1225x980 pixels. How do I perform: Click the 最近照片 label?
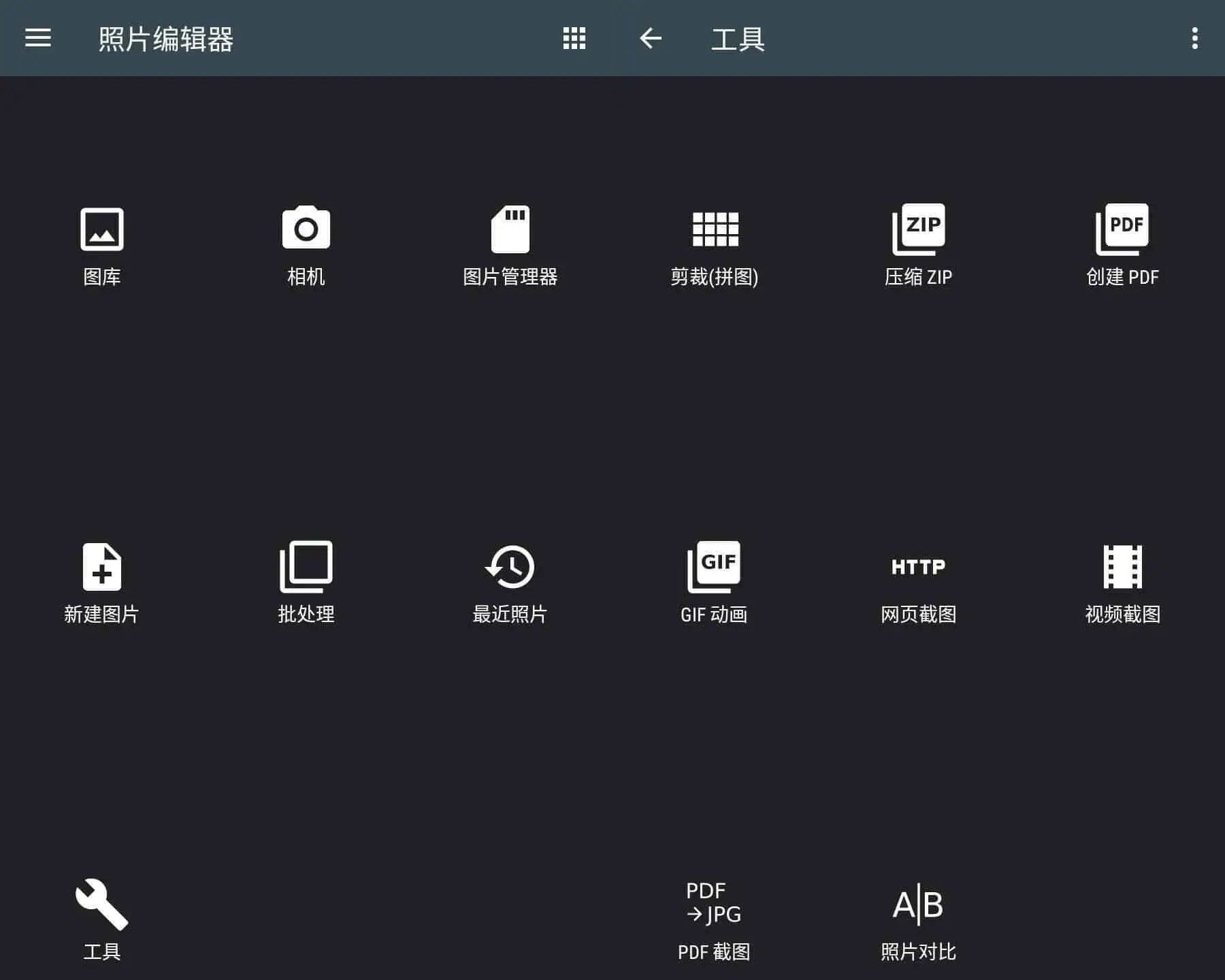point(510,614)
